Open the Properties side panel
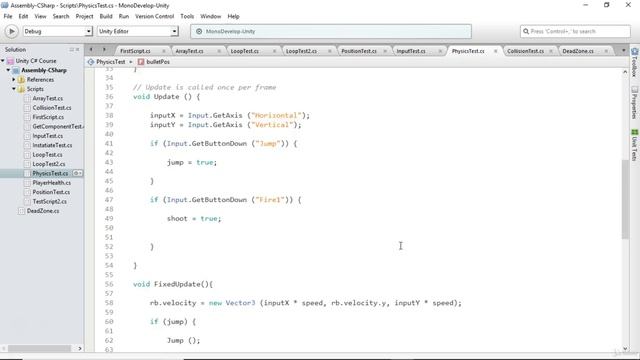 [x=634, y=102]
